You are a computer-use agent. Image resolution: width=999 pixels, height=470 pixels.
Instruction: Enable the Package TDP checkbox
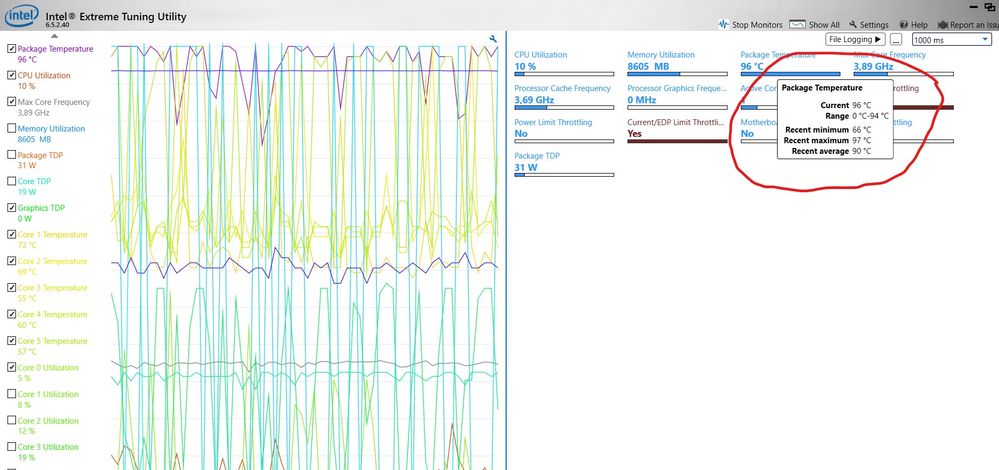click(x=11, y=155)
